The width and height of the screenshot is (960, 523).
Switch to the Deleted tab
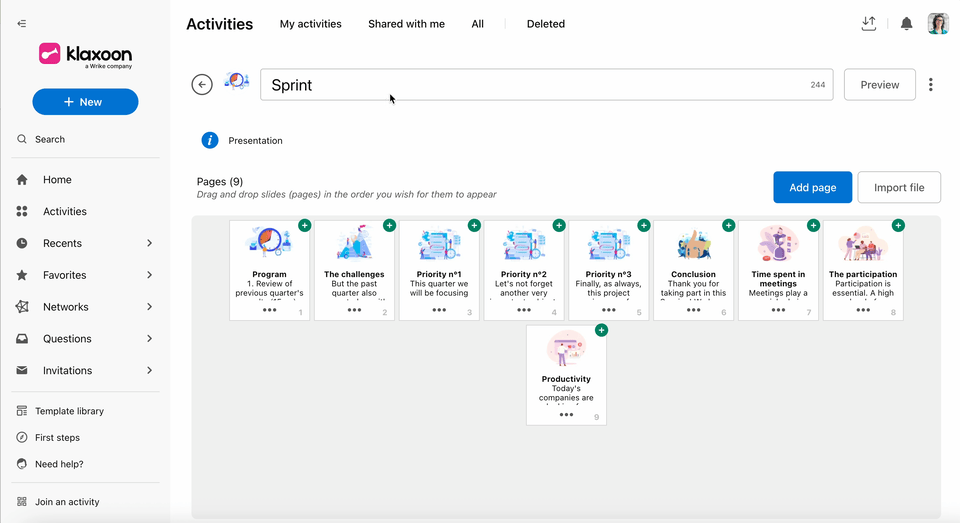coord(546,24)
